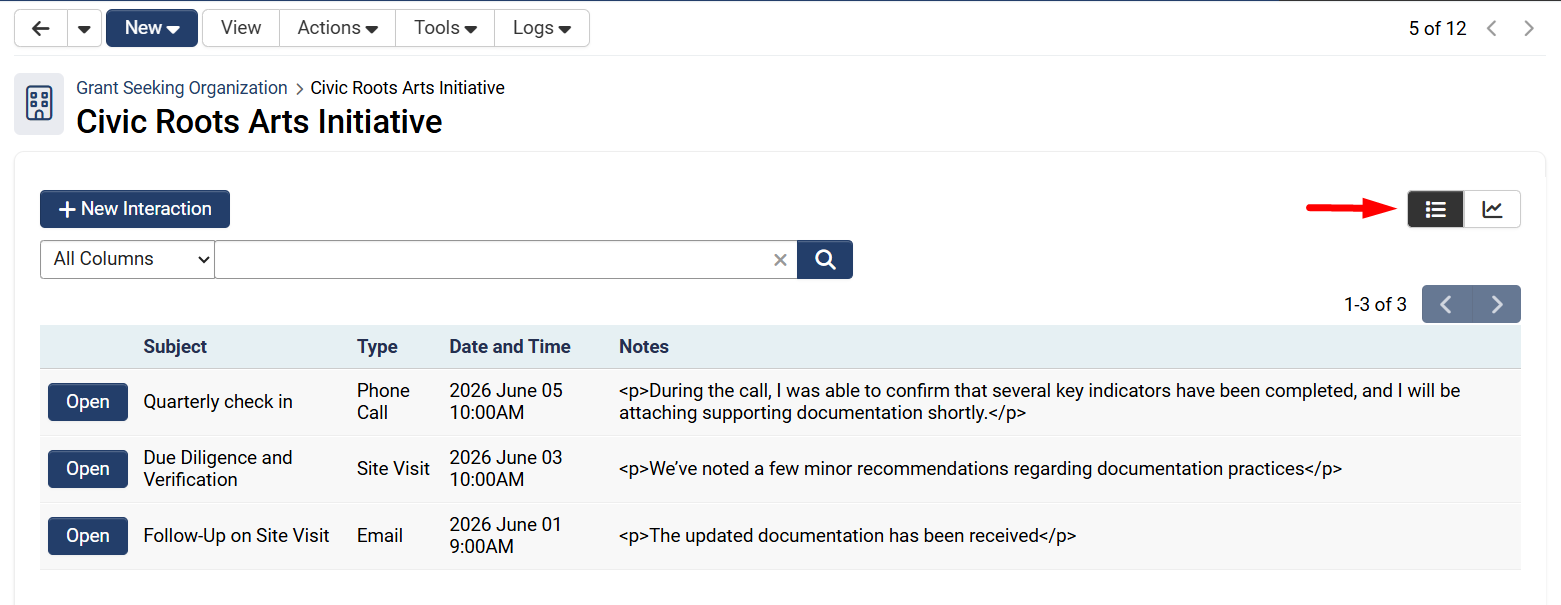Open the All Columns filter dropdown
Viewport: 1561px width, 605px height.
(x=127, y=259)
